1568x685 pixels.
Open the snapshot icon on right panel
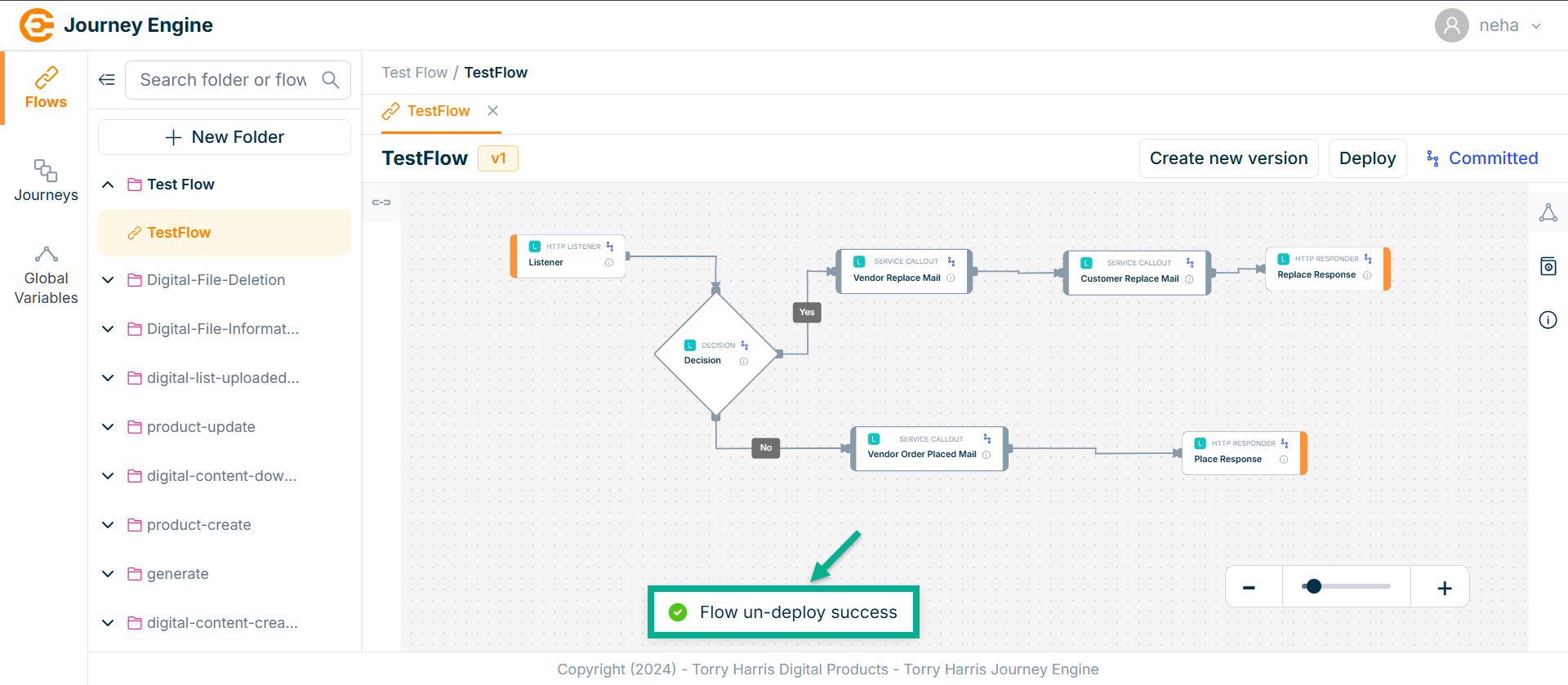coord(1548,266)
